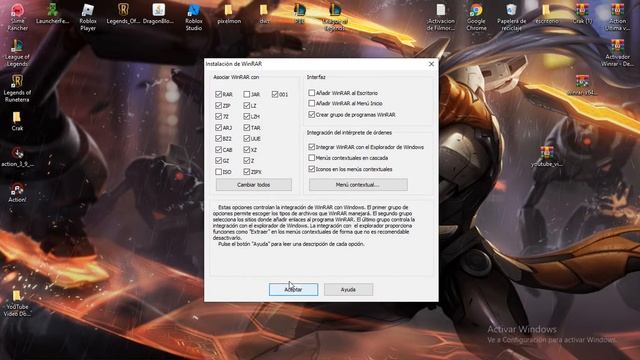Open the YouTube Video Do... folder
The height and width of the screenshot is (360, 640).
point(17,304)
